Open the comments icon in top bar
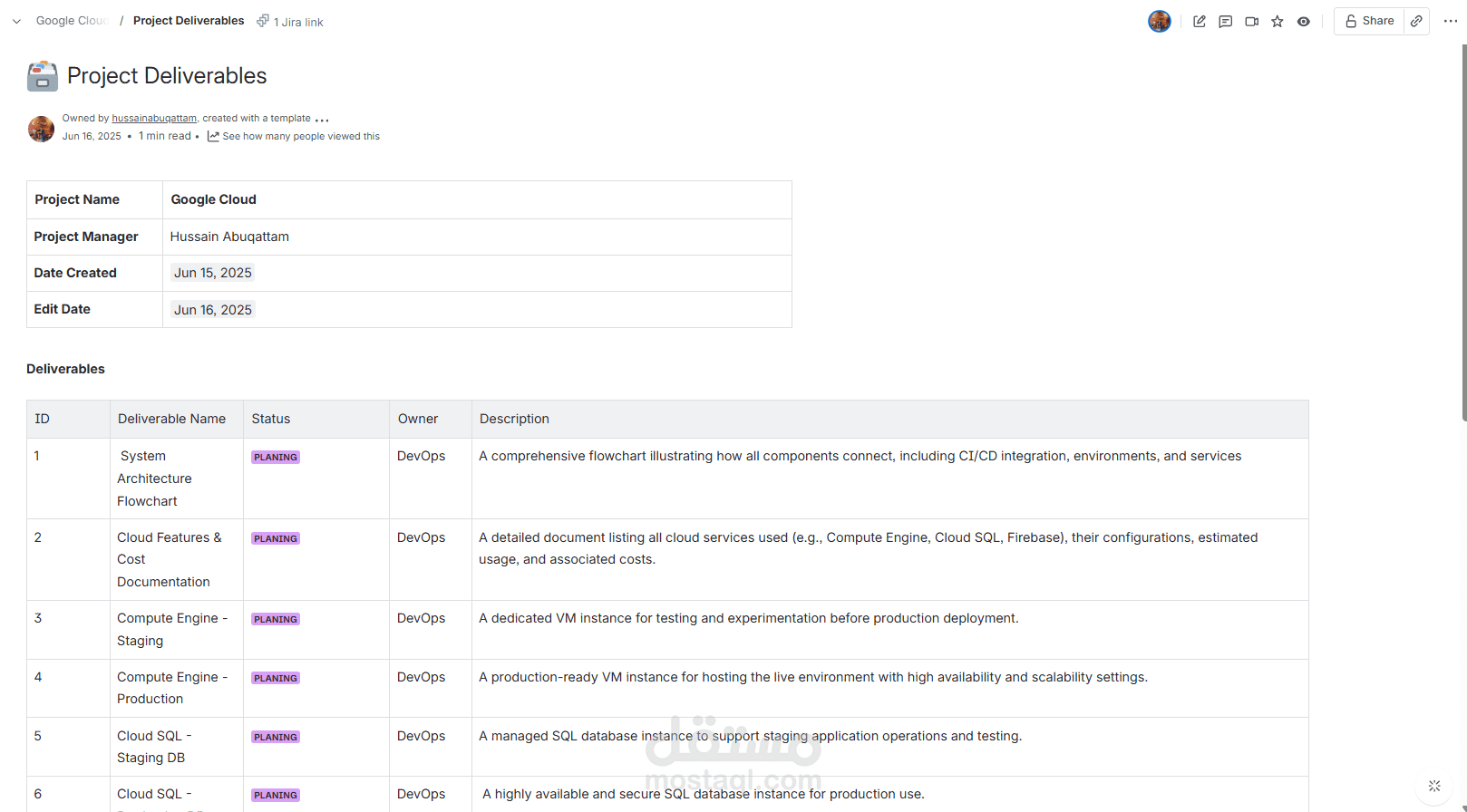The width and height of the screenshot is (1467, 812). (1225, 22)
